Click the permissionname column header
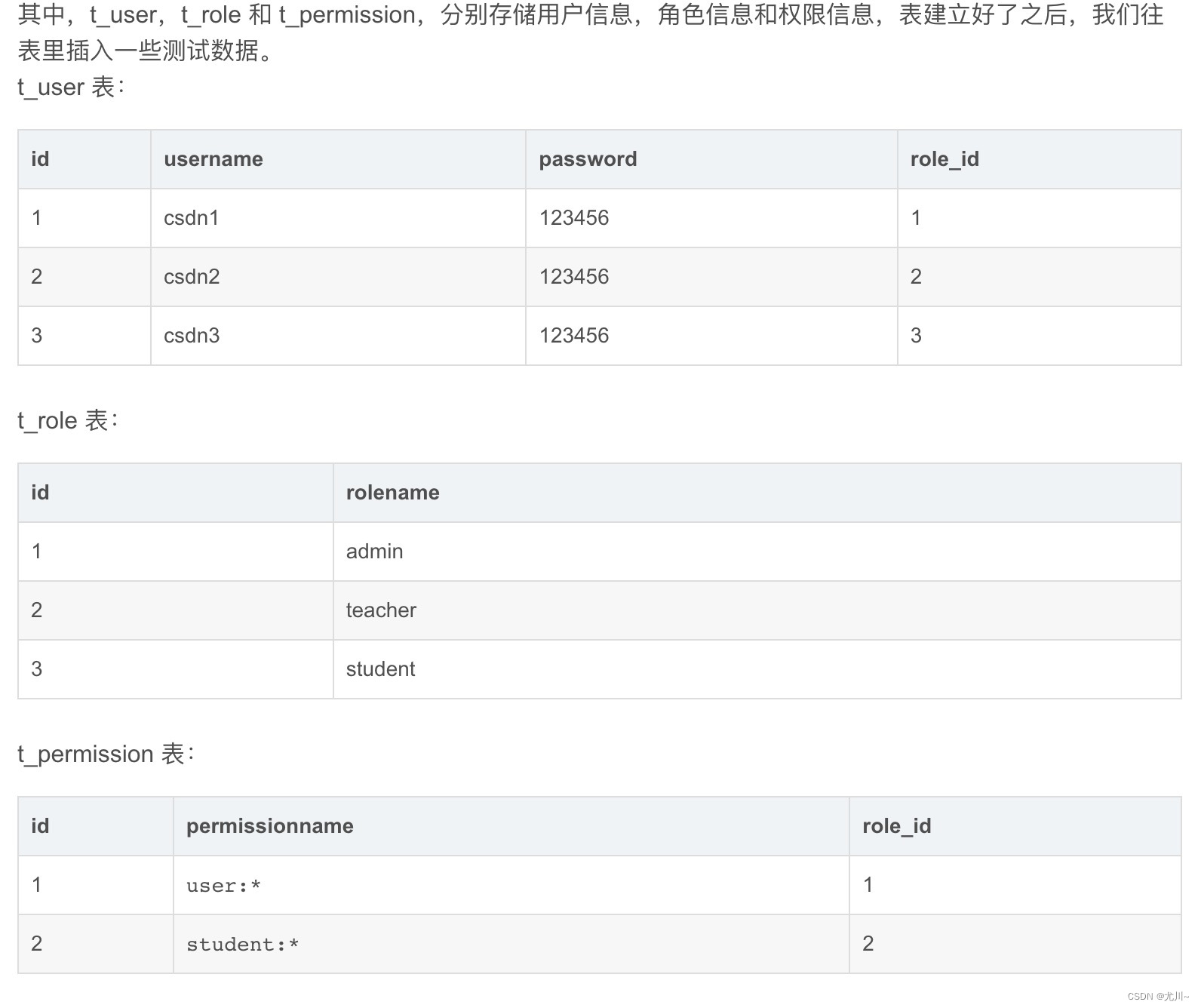 click(x=511, y=826)
